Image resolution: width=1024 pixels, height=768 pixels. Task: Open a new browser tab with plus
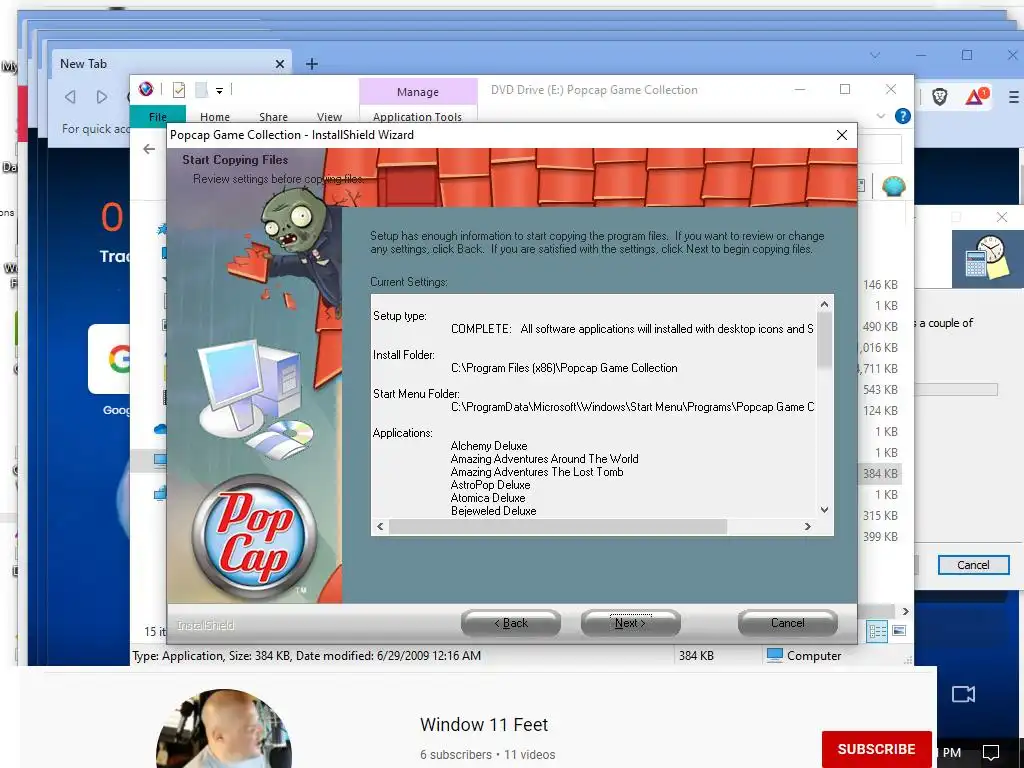click(312, 64)
